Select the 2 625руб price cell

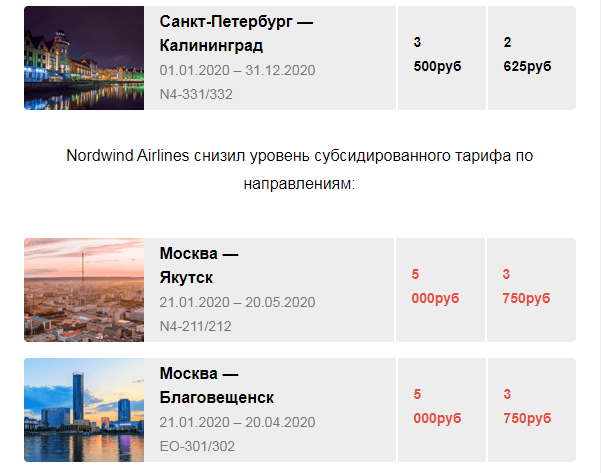pyautogui.click(x=532, y=58)
